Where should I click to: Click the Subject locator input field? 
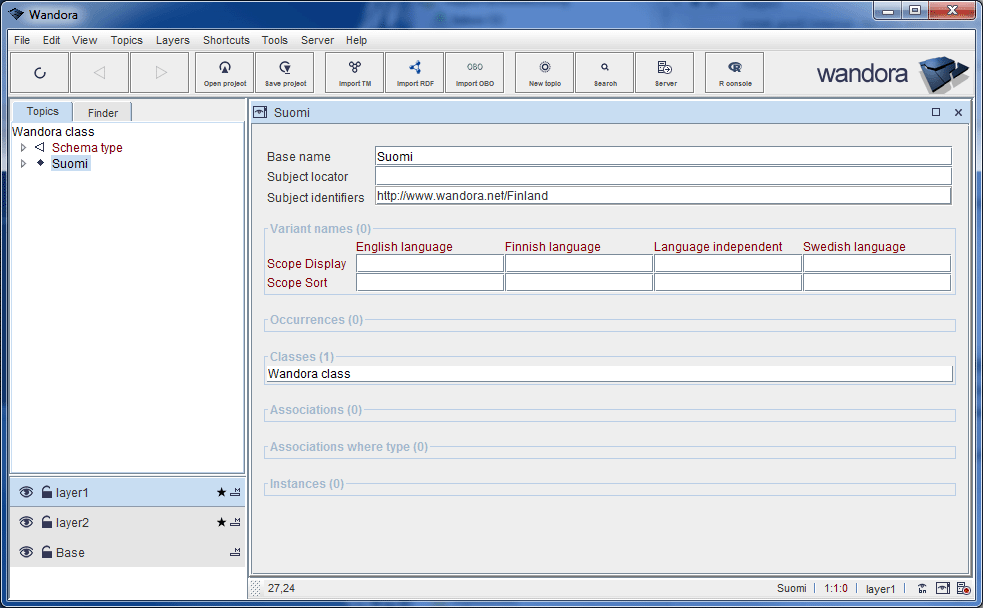click(x=661, y=175)
